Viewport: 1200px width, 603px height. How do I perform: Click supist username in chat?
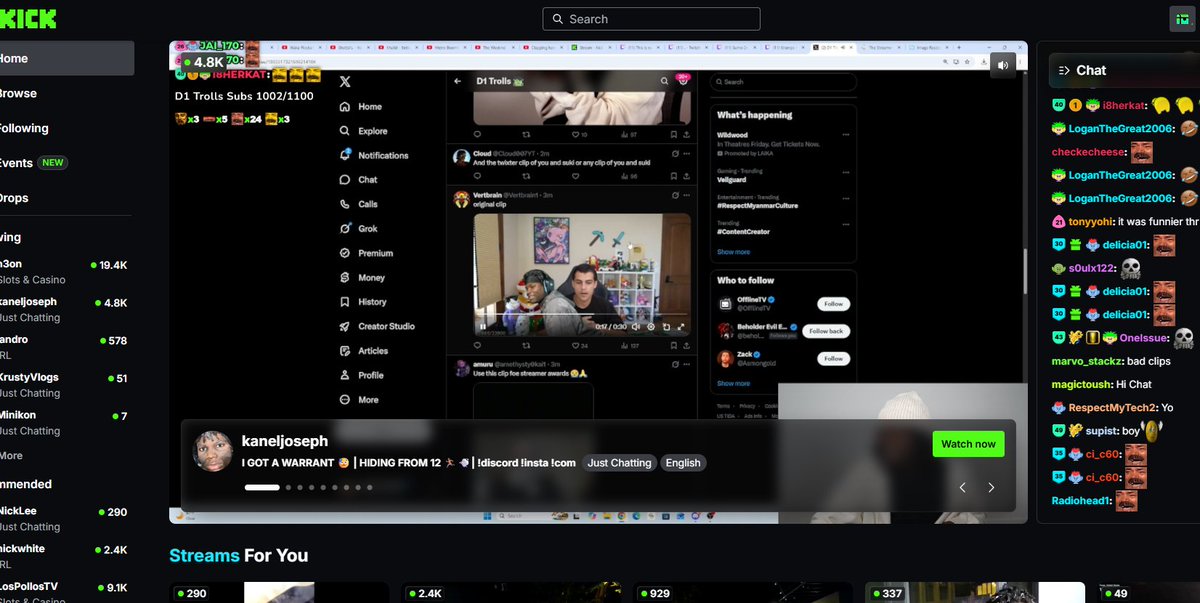coord(1102,430)
